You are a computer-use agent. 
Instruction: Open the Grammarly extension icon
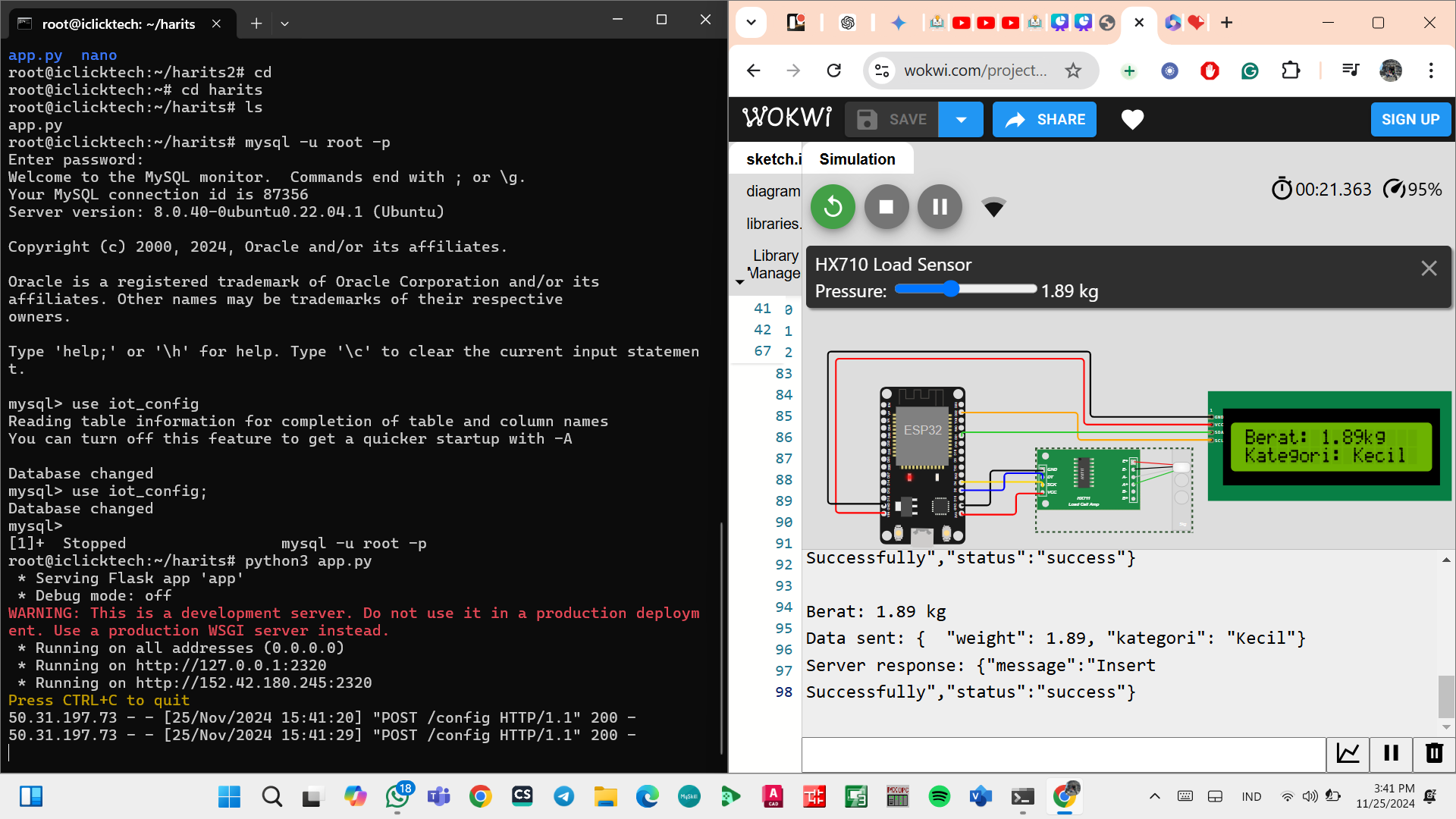click(1250, 71)
